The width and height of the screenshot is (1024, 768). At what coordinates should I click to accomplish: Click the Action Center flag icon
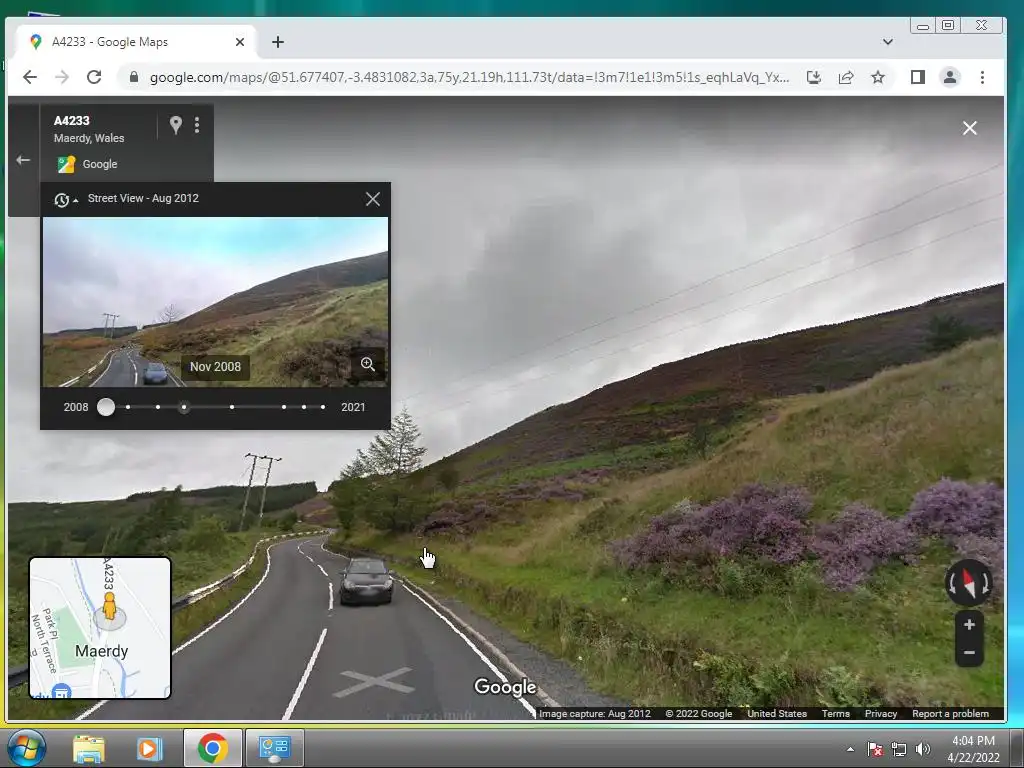875,749
